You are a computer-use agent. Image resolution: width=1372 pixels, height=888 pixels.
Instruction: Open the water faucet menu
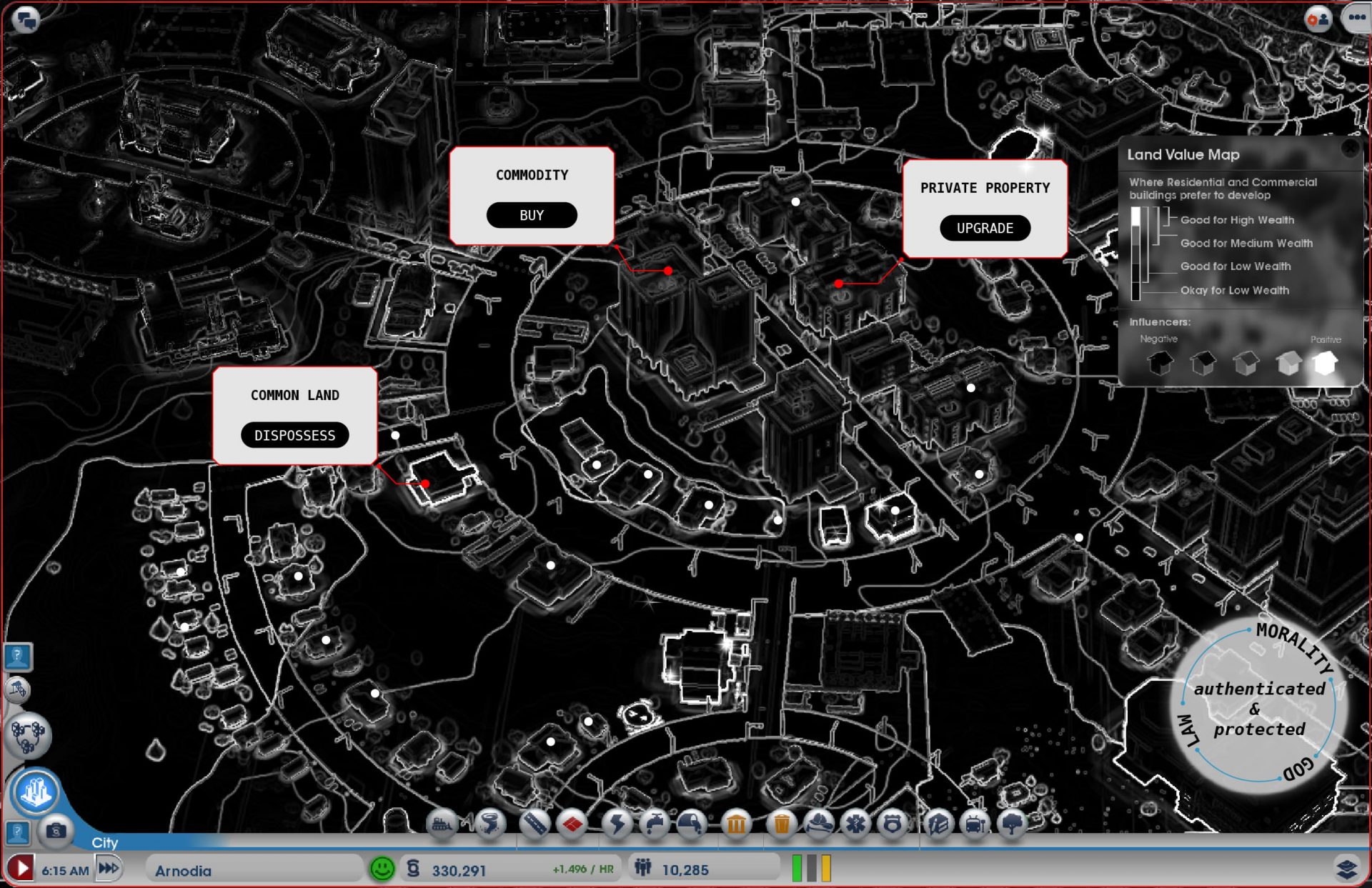click(654, 824)
